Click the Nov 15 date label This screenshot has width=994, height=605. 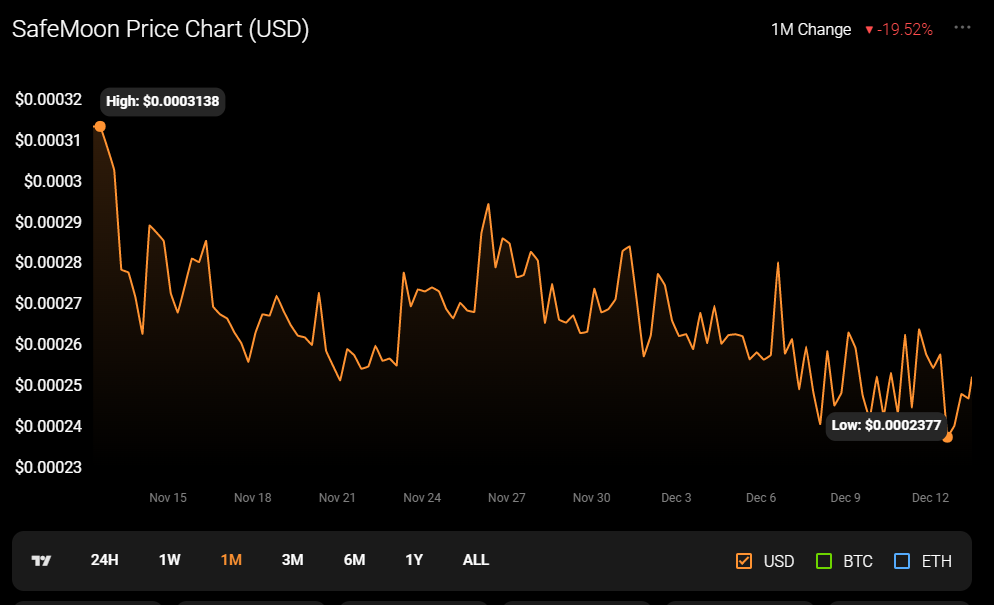[168, 498]
